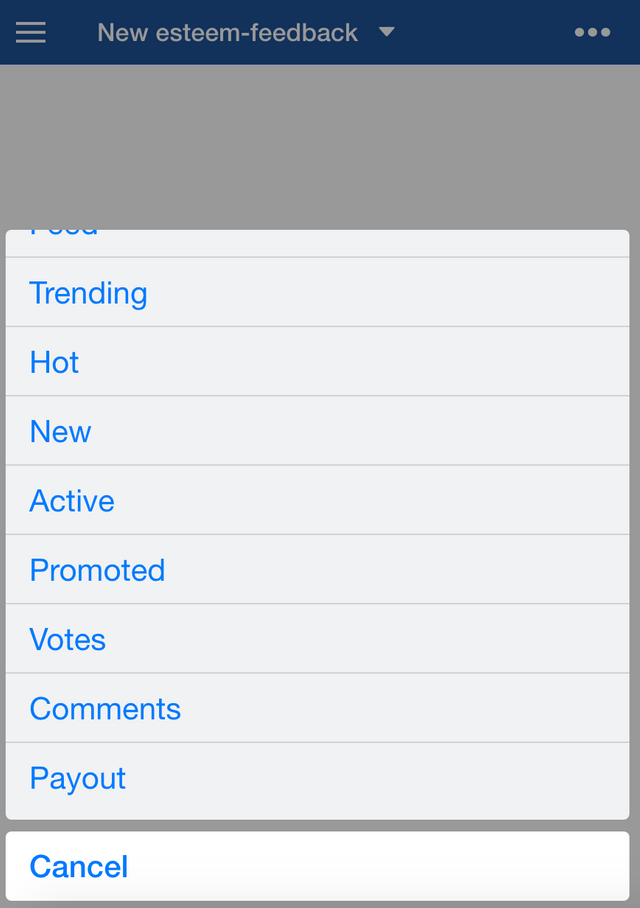Choose the Active filter
The width and height of the screenshot is (640, 908).
click(x=317, y=500)
